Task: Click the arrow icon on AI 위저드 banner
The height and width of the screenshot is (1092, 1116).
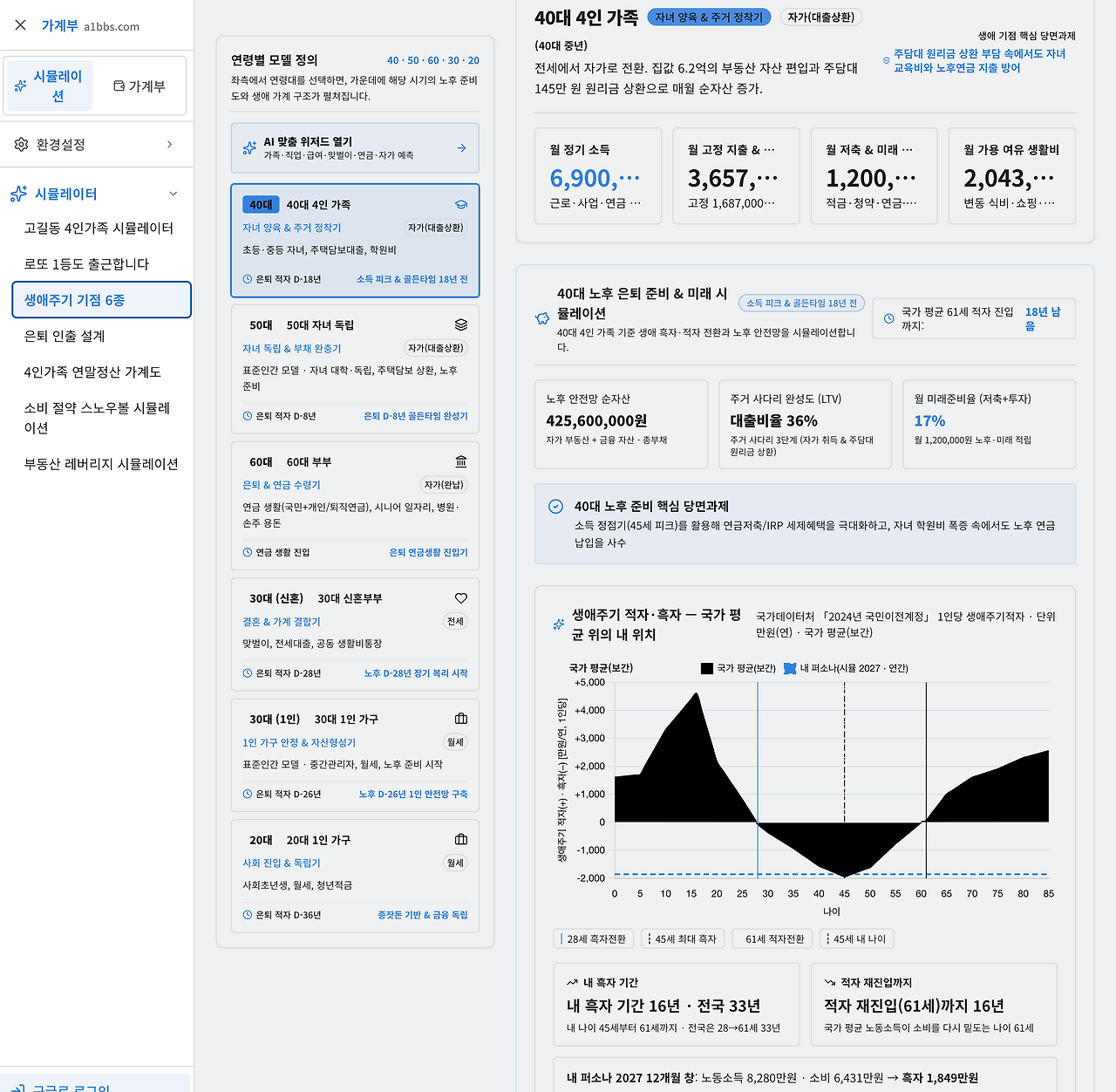Action: [461, 148]
